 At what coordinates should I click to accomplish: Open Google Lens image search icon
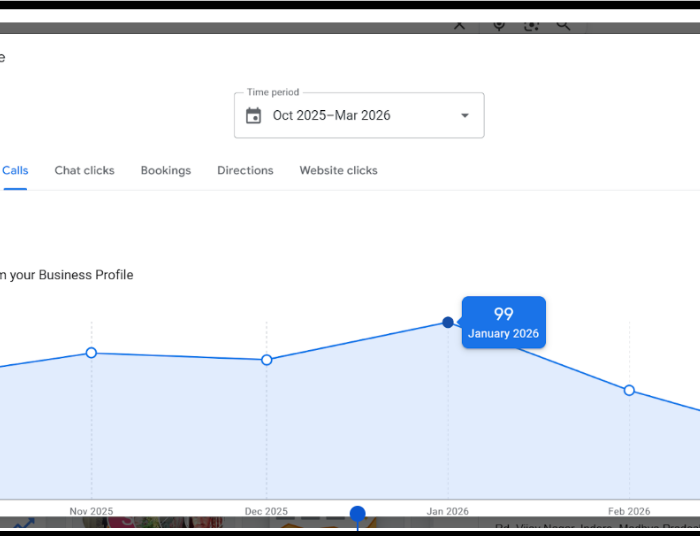[531, 25]
